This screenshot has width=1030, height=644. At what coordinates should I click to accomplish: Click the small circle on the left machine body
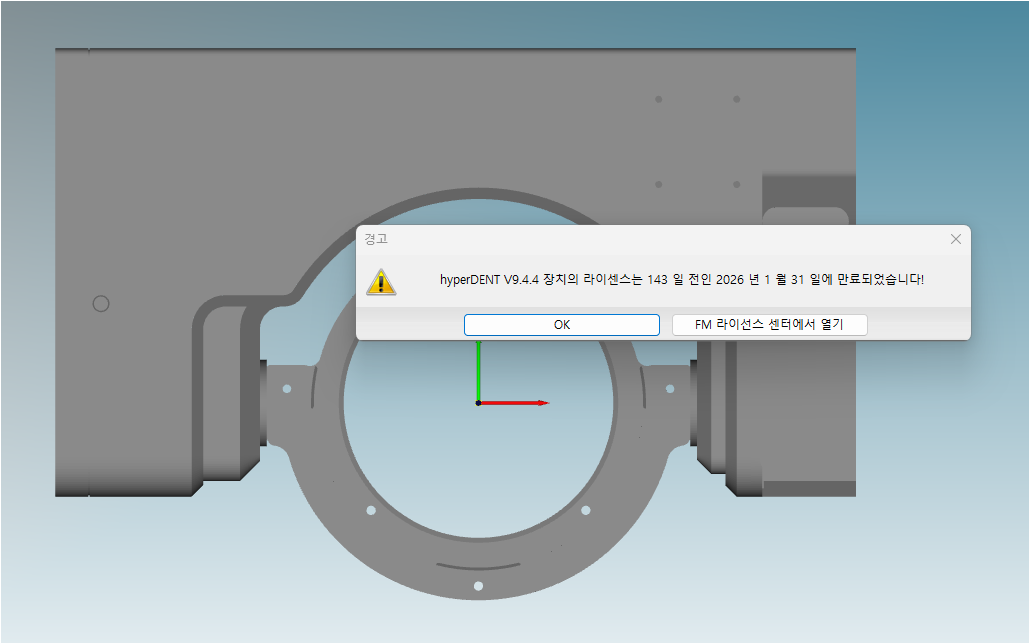pyautogui.click(x=100, y=303)
